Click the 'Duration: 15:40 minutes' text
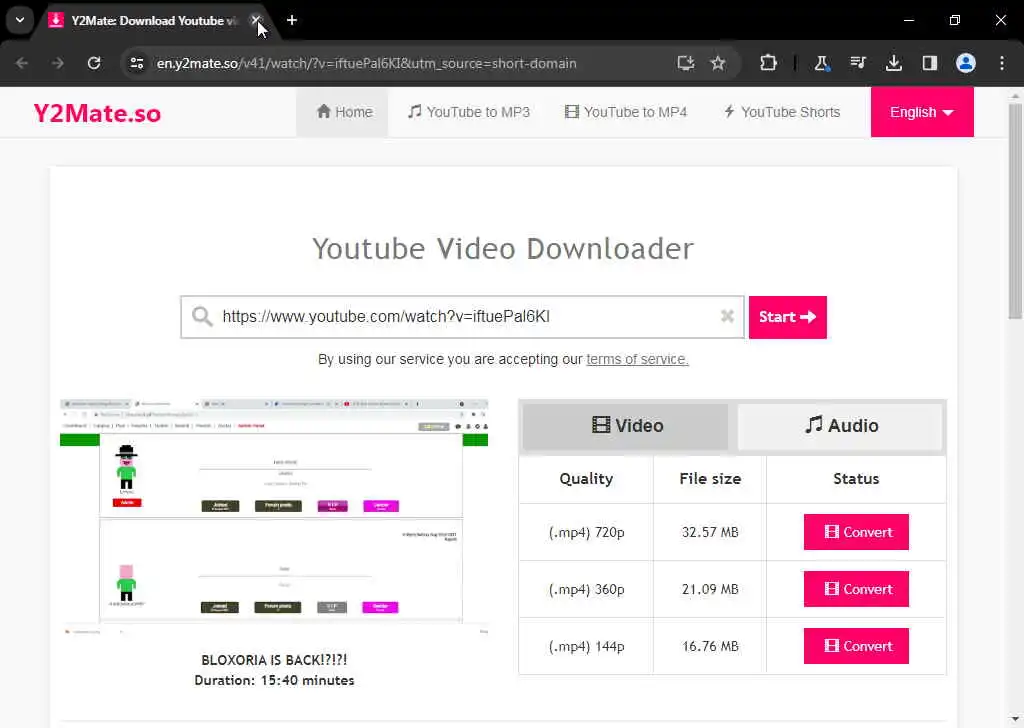 coord(274,680)
